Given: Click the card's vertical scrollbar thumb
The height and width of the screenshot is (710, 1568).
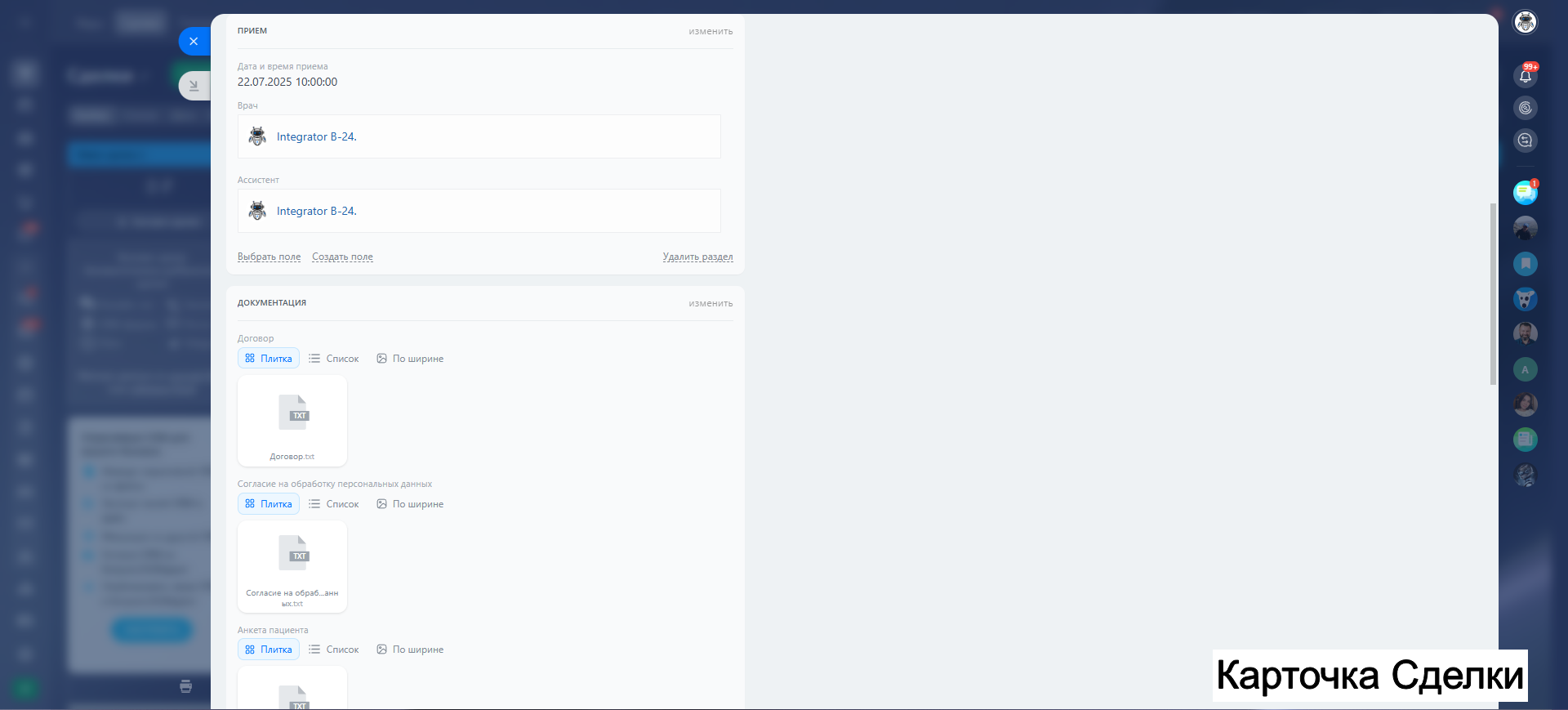Looking at the screenshot, I should tap(1493, 294).
